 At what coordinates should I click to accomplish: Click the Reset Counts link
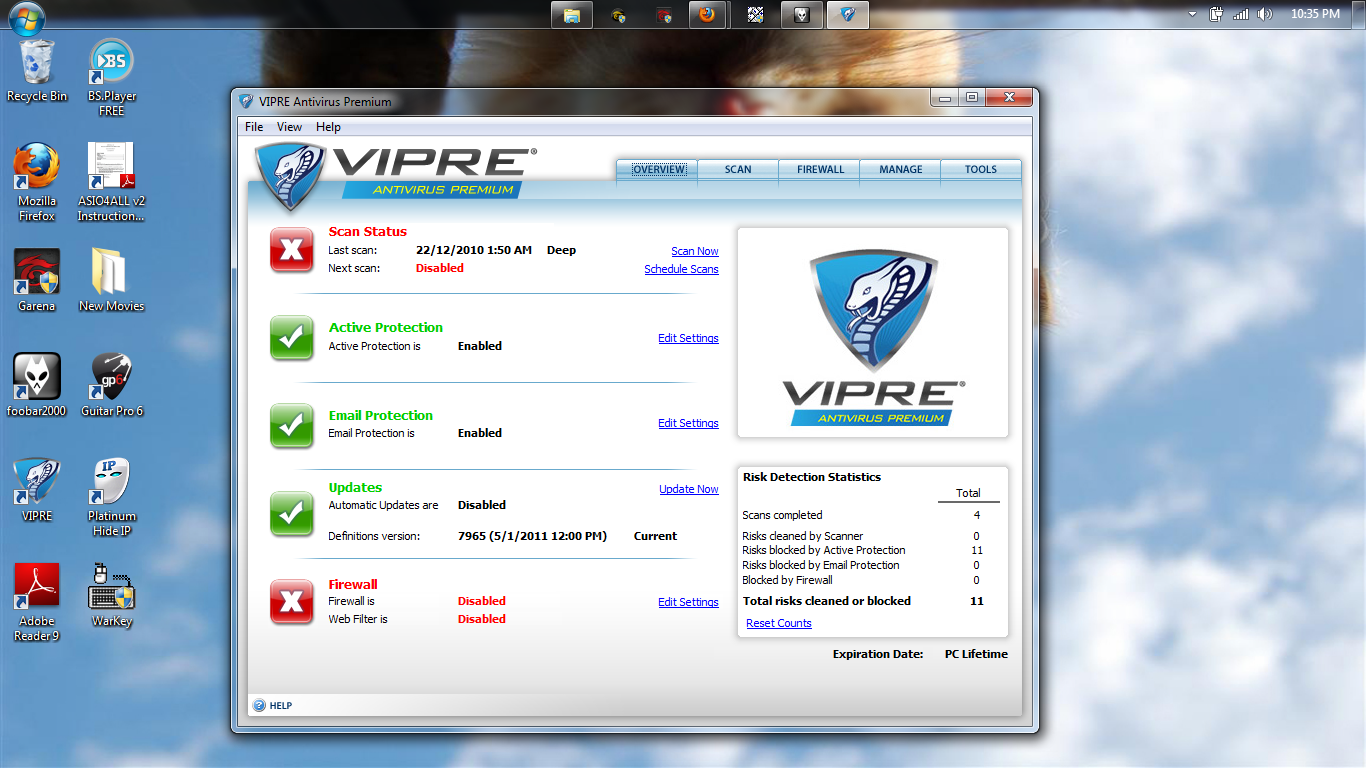779,623
